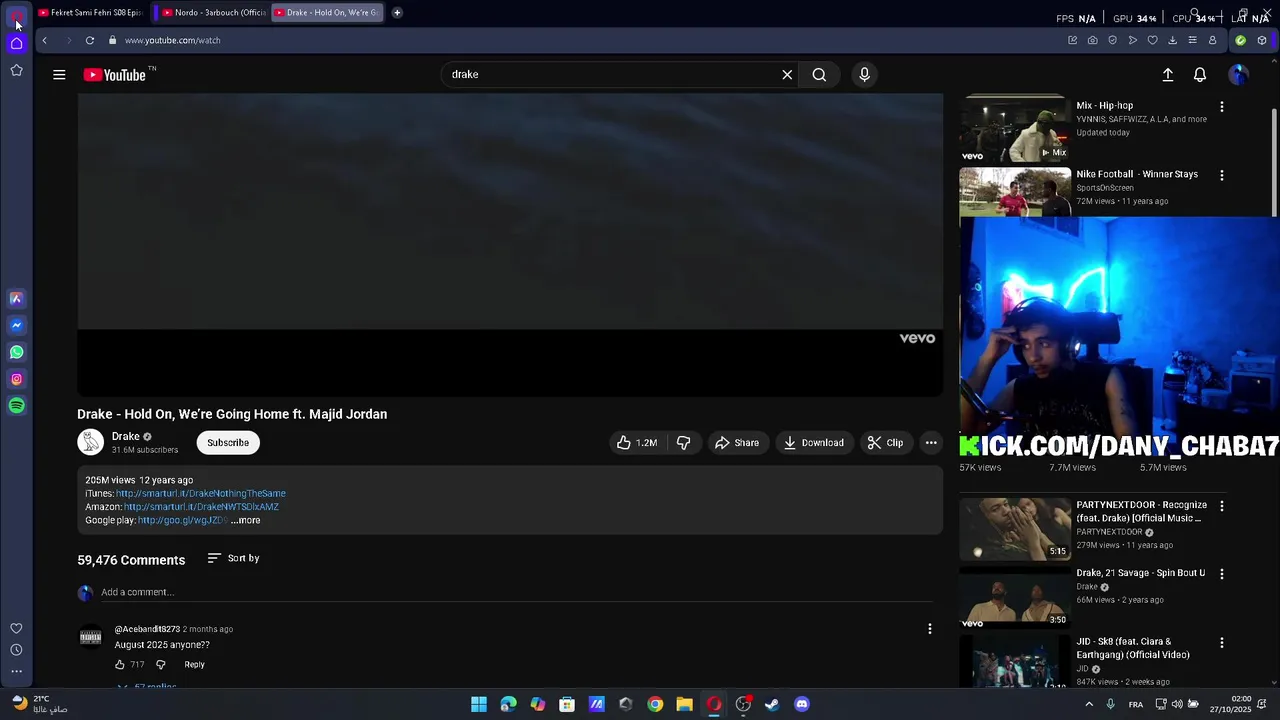Open options menu for @Acebandit comment

pos(930,629)
